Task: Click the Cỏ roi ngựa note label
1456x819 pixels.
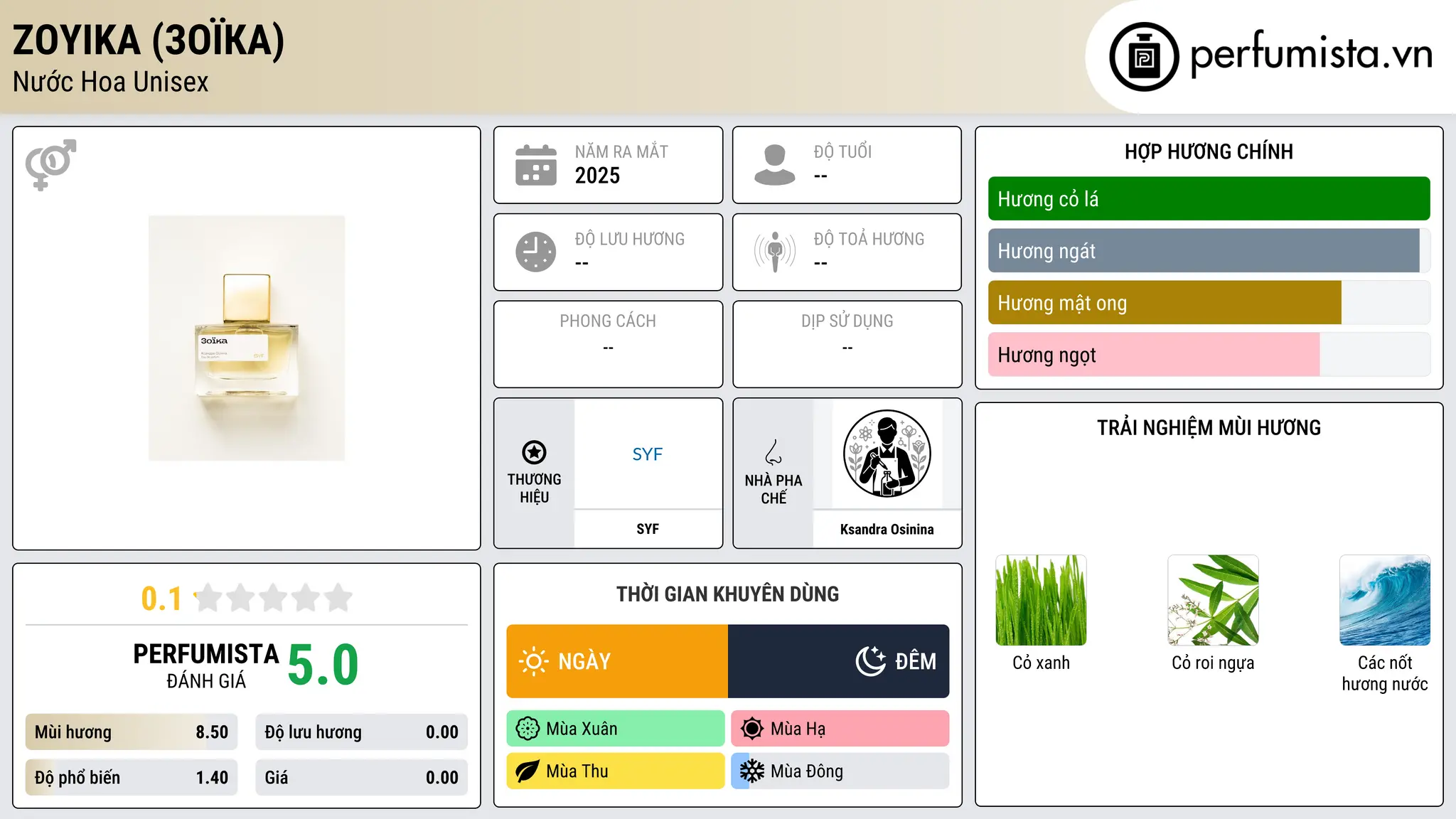Action: coord(1213,663)
